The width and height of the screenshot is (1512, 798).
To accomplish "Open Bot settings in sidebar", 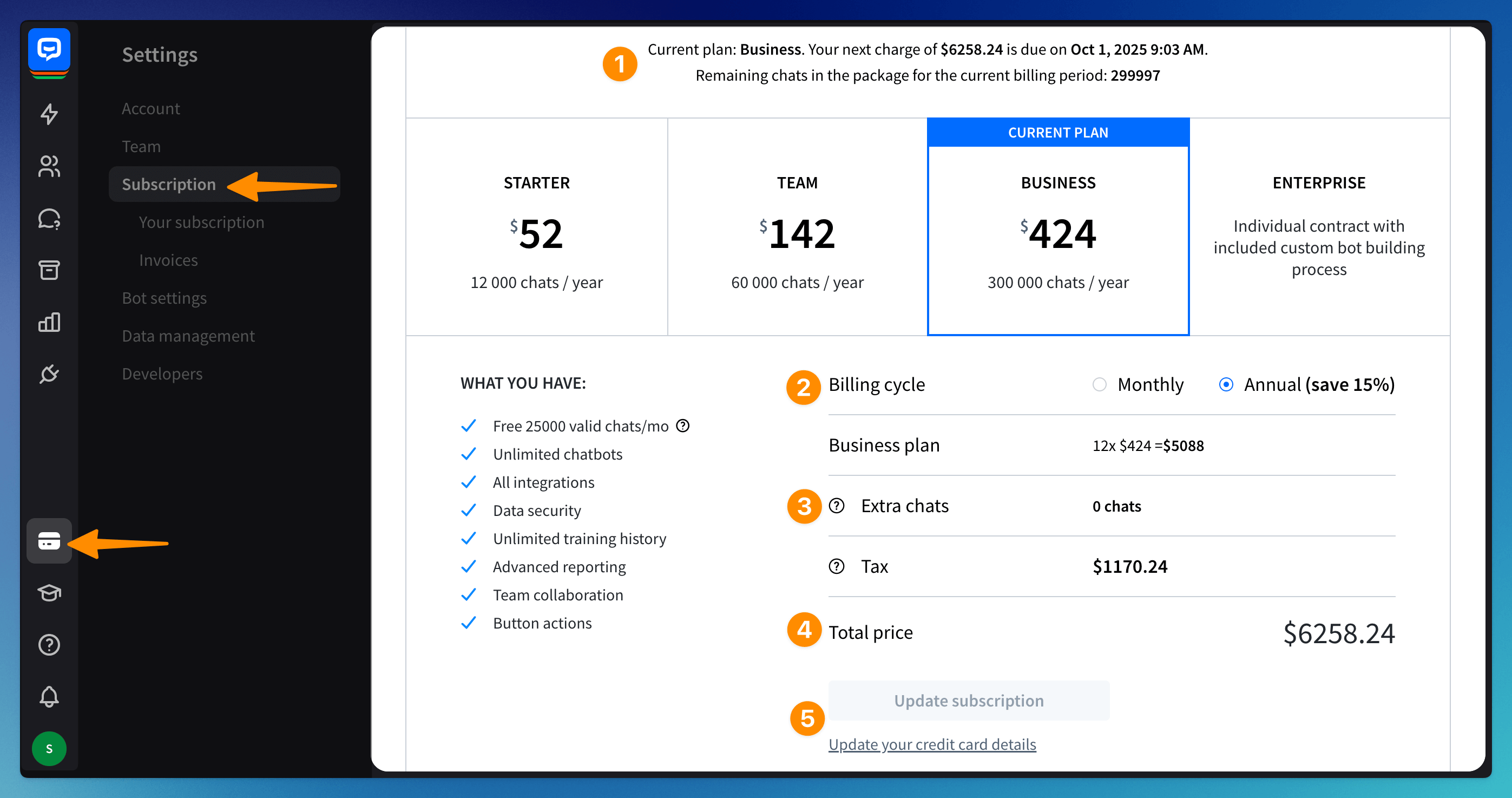I will click(x=165, y=298).
